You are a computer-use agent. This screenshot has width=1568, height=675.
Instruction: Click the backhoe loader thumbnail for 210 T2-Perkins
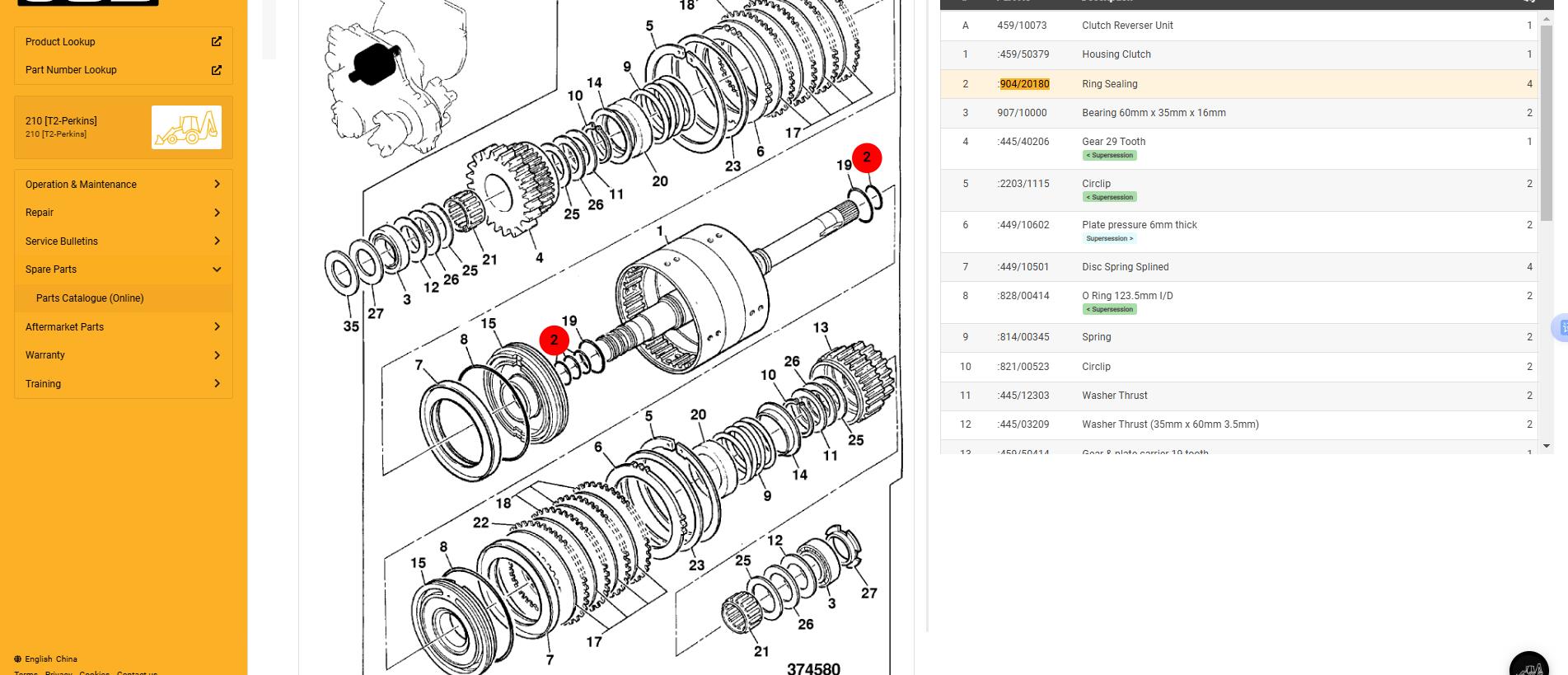tap(186, 127)
